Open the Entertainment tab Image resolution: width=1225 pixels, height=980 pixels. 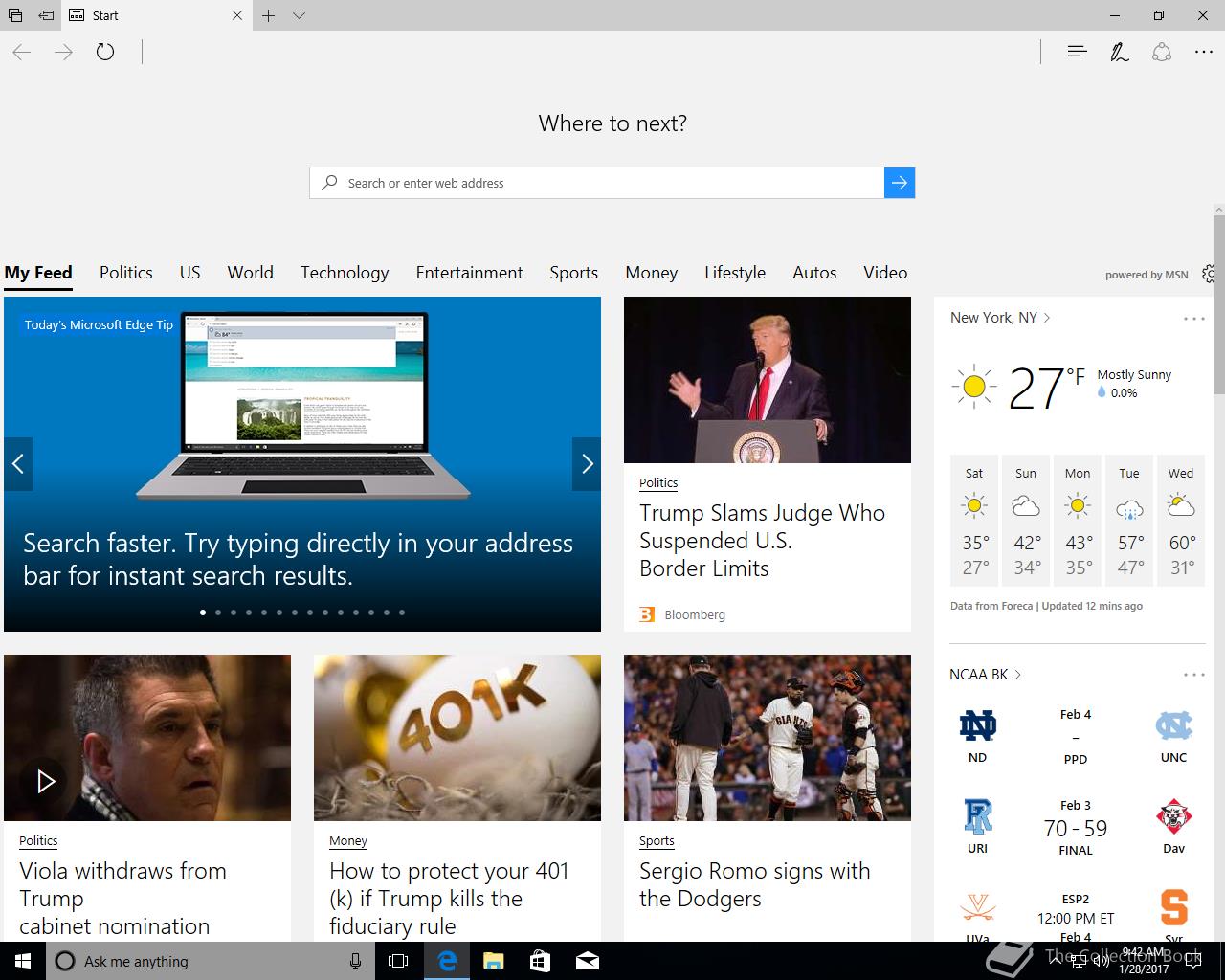click(470, 273)
